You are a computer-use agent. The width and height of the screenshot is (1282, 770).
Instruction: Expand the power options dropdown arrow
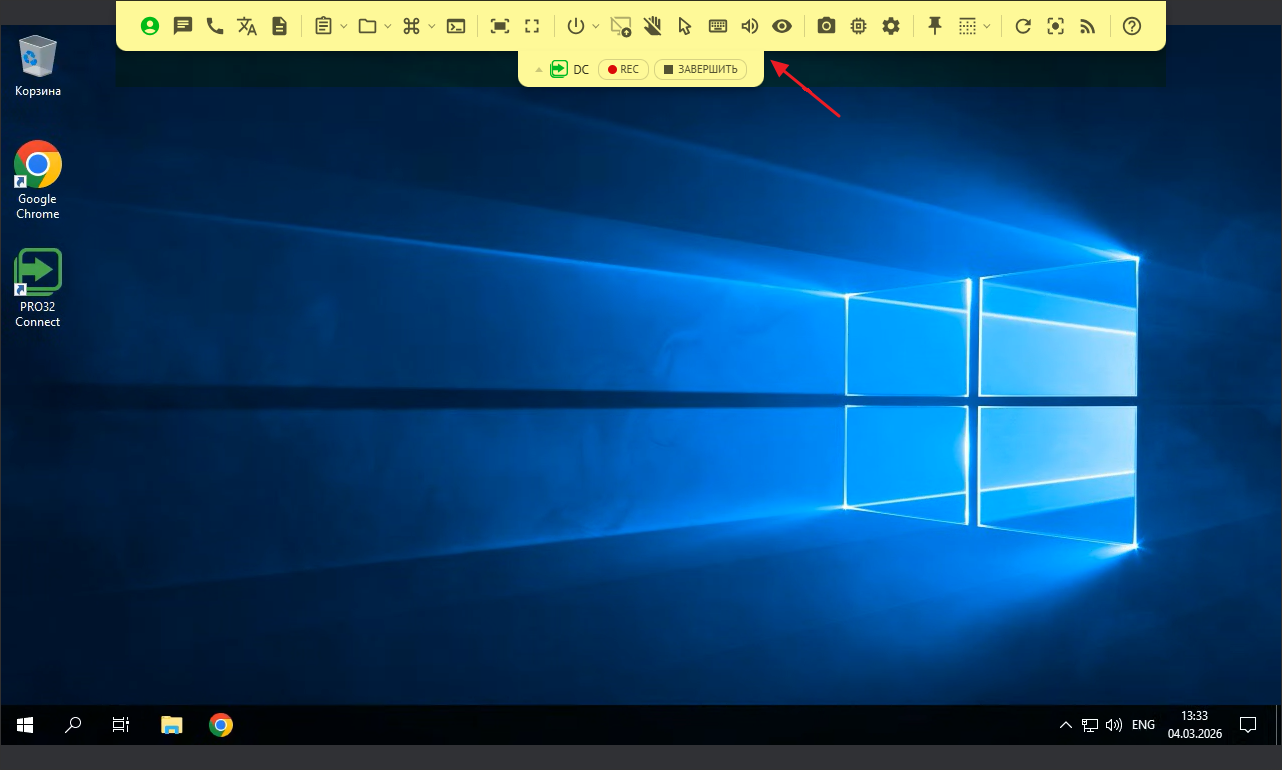coord(596,26)
